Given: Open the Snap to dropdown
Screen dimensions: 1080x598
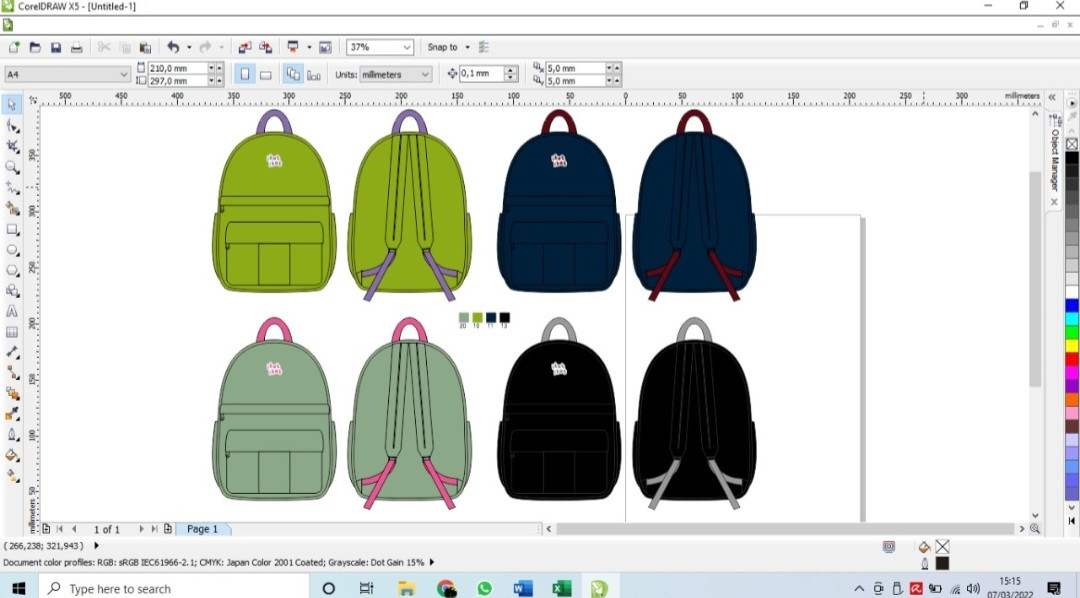Looking at the screenshot, I should pos(467,47).
